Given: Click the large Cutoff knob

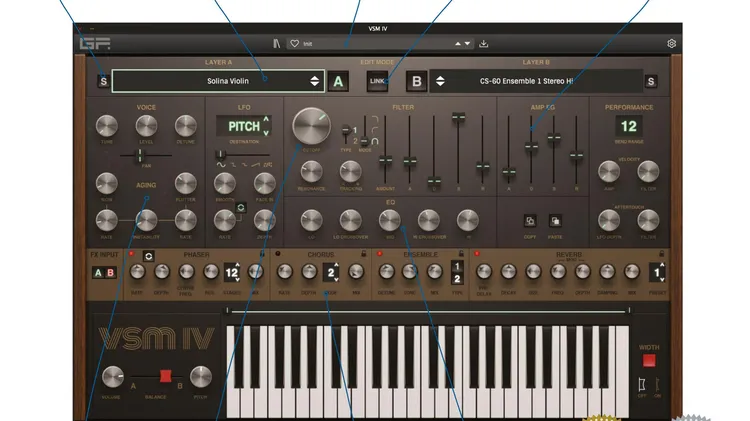Looking at the screenshot, I should pos(311,126).
